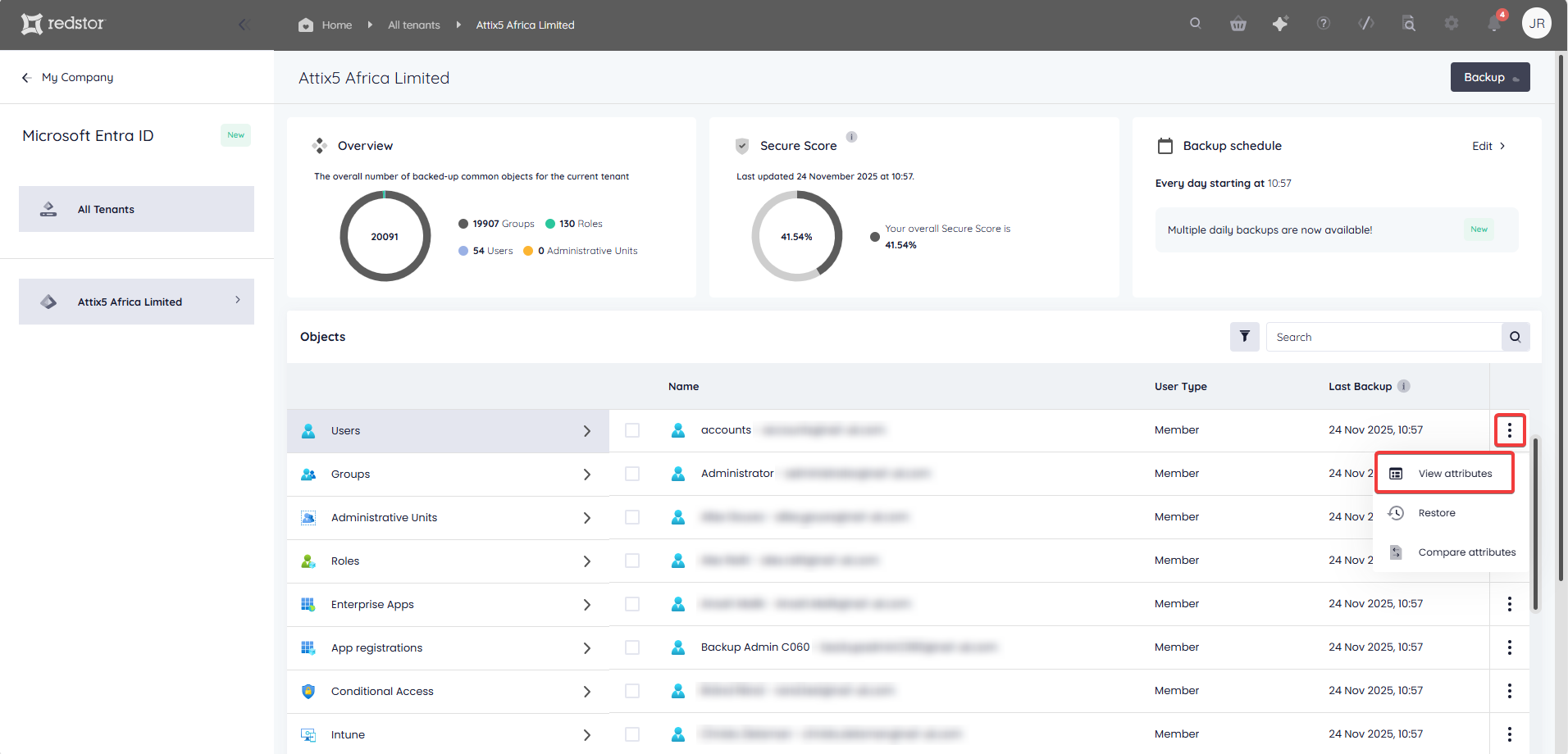Click the green Roles legend dot

[550, 224]
